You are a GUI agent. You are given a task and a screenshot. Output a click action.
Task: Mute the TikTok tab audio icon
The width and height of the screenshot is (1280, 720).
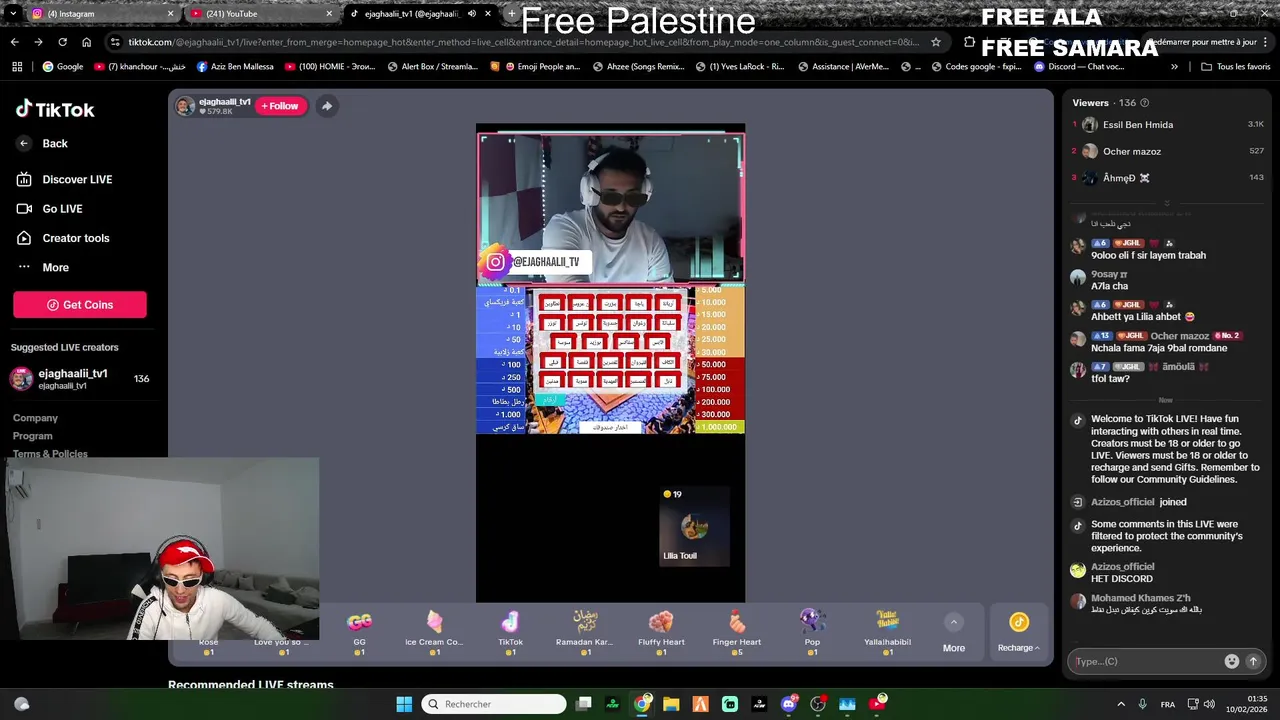click(x=473, y=14)
